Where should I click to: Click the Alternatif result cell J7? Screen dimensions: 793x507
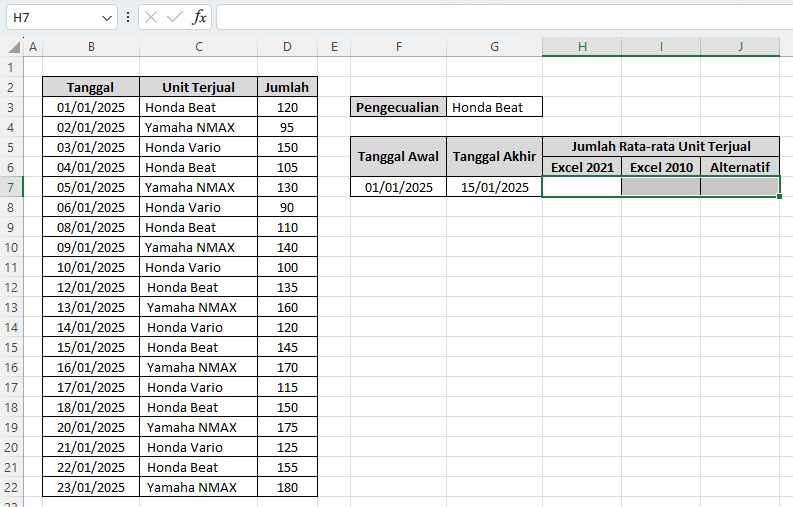[x=739, y=187]
